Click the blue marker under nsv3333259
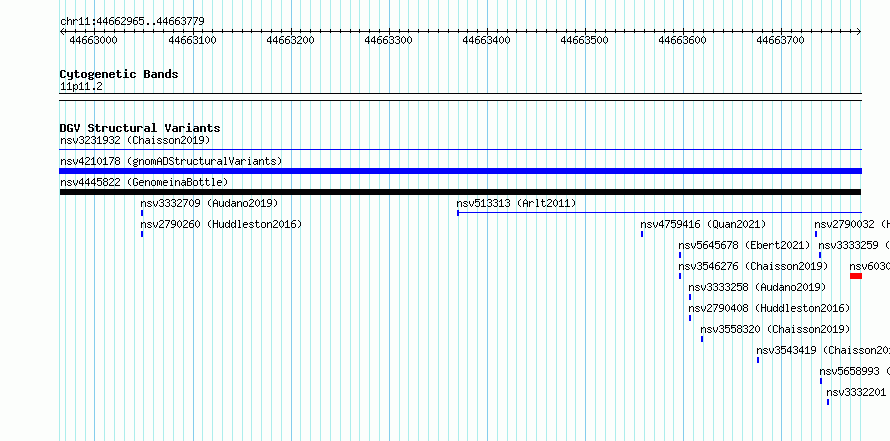The height and width of the screenshot is (441, 890). click(x=820, y=255)
